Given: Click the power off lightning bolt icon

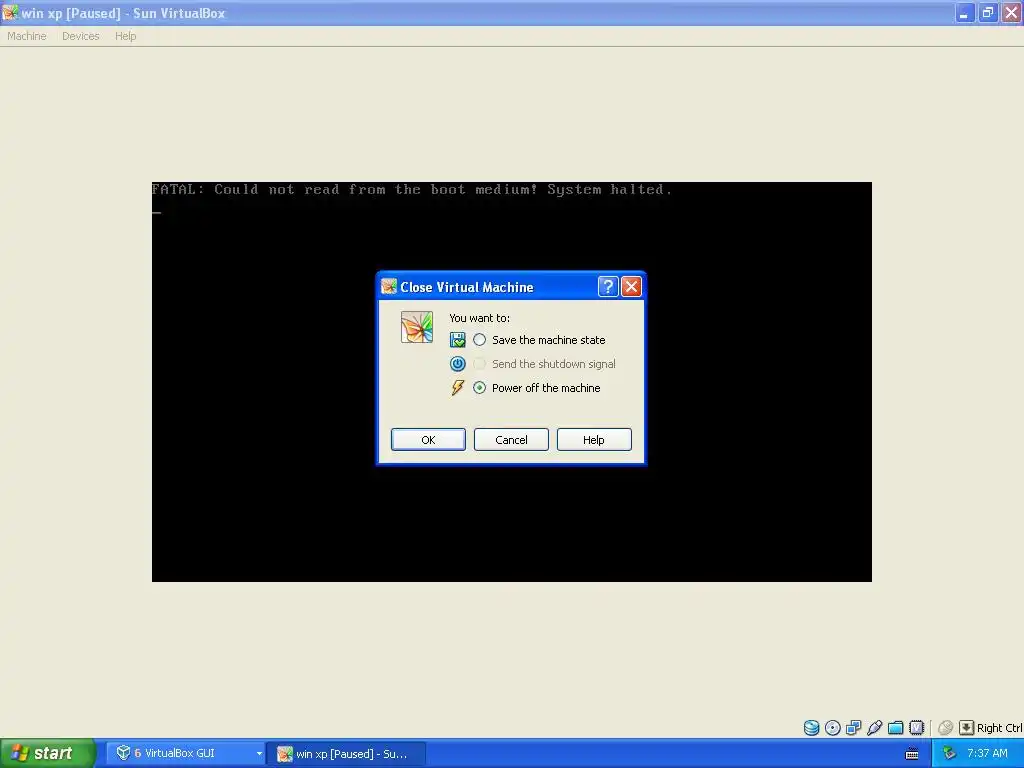Looking at the screenshot, I should [x=458, y=388].
